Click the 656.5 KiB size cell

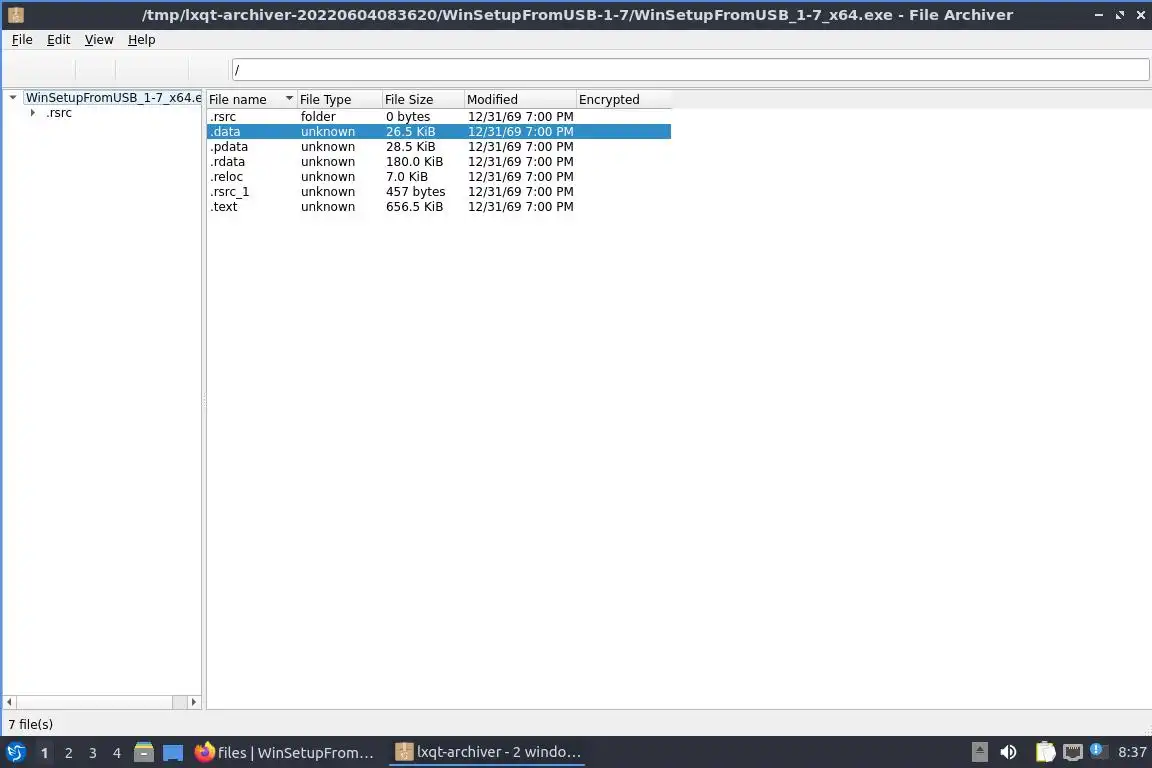click(x=414, y=207)
